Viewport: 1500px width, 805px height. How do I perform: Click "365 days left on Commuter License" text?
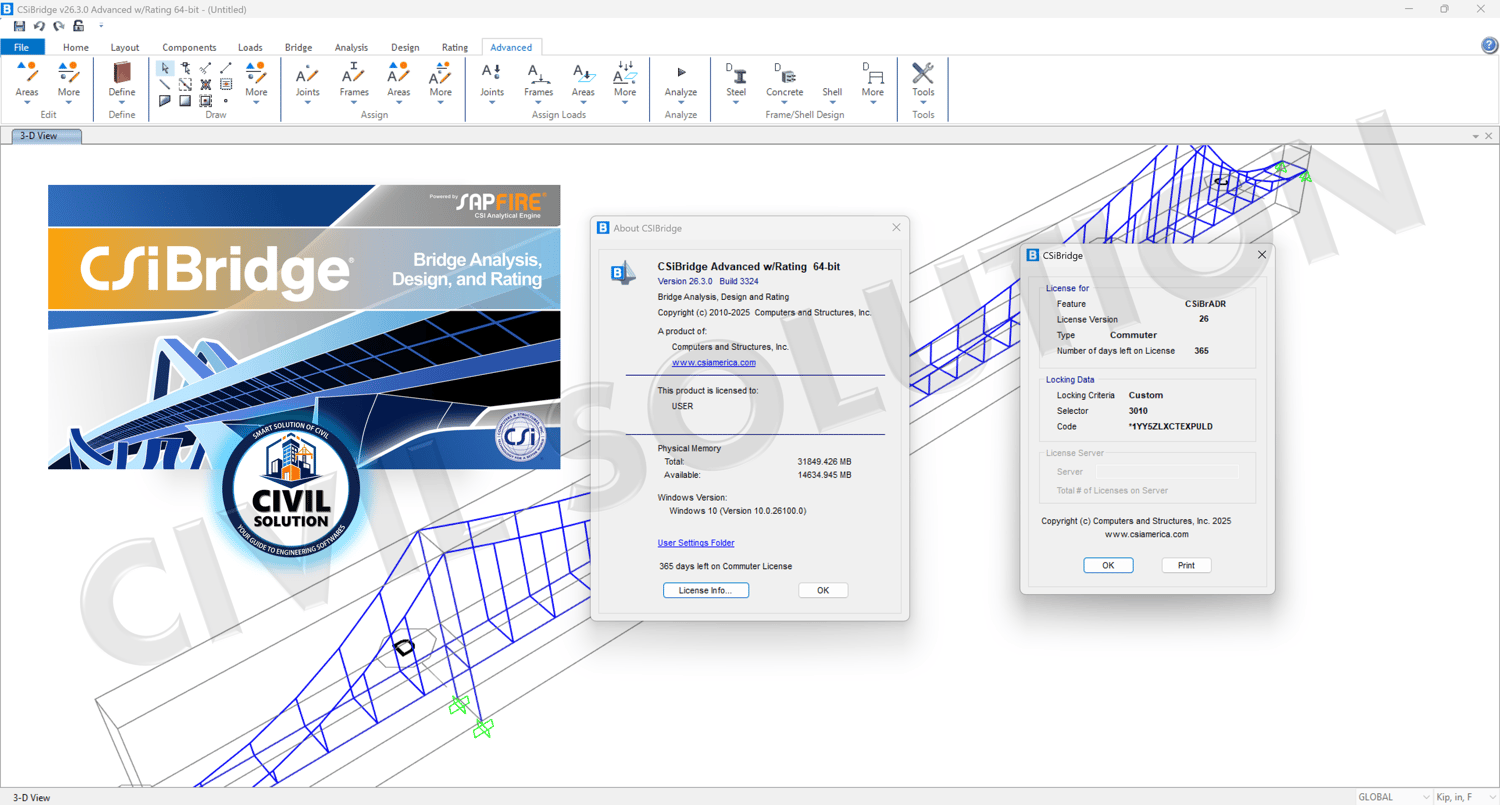[726, 566]
